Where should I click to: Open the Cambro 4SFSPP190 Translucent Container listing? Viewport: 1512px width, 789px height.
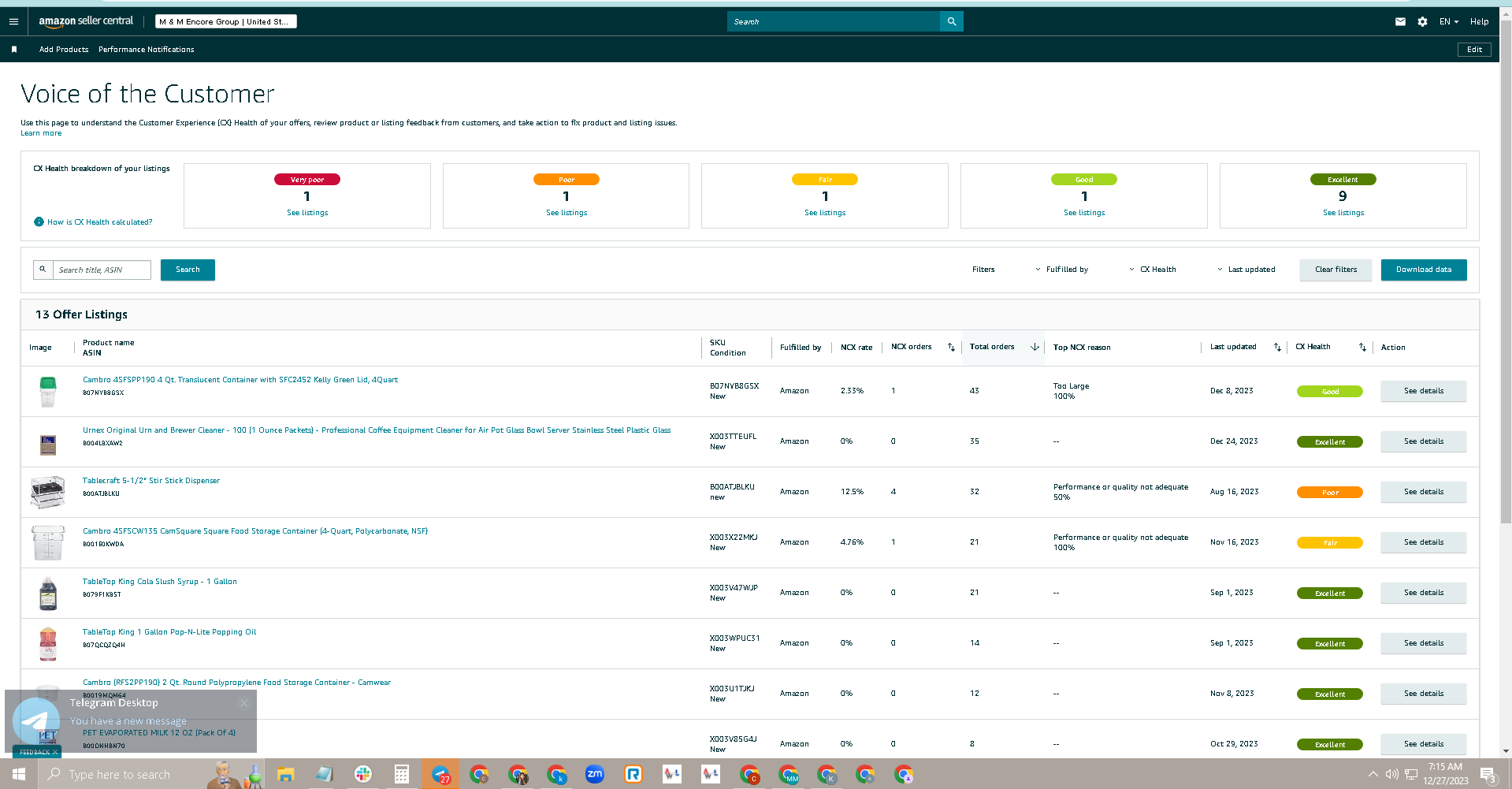coord(240,380)
